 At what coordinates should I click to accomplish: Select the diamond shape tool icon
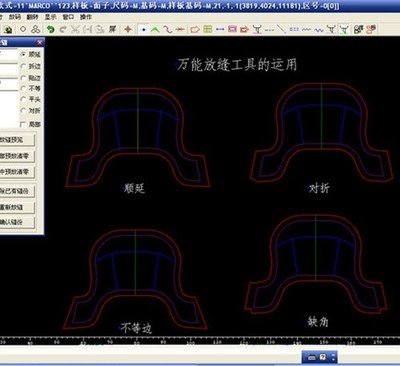point(23,29)
